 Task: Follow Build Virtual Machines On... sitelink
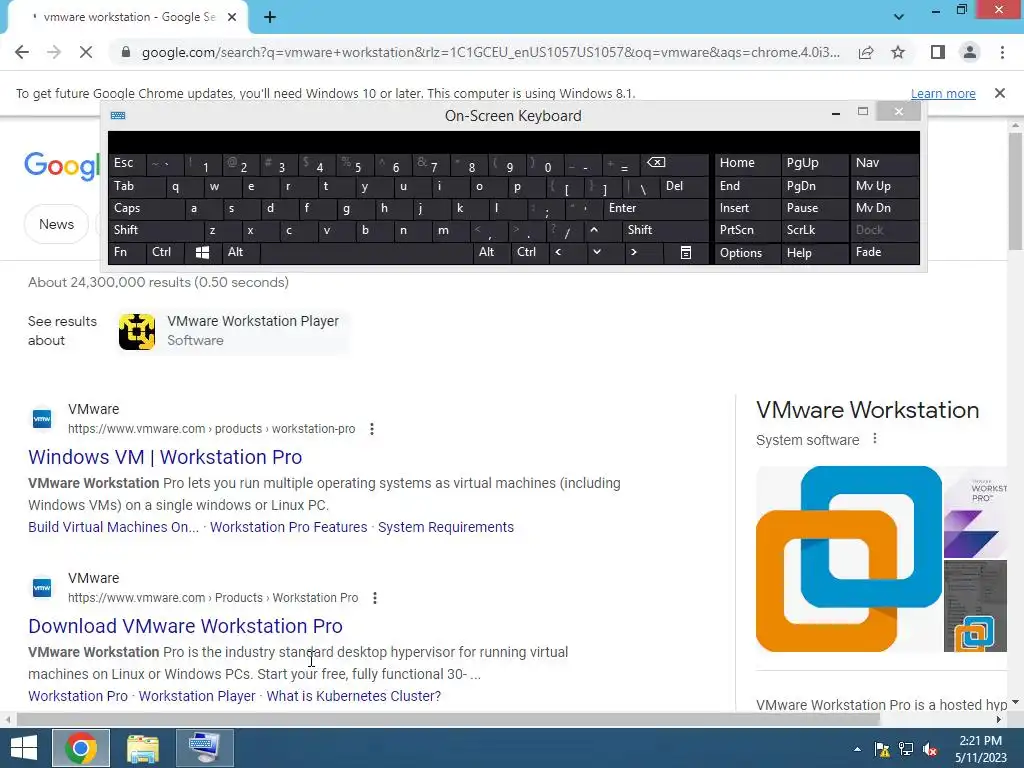pyautogui.click(x=114, y=527)
